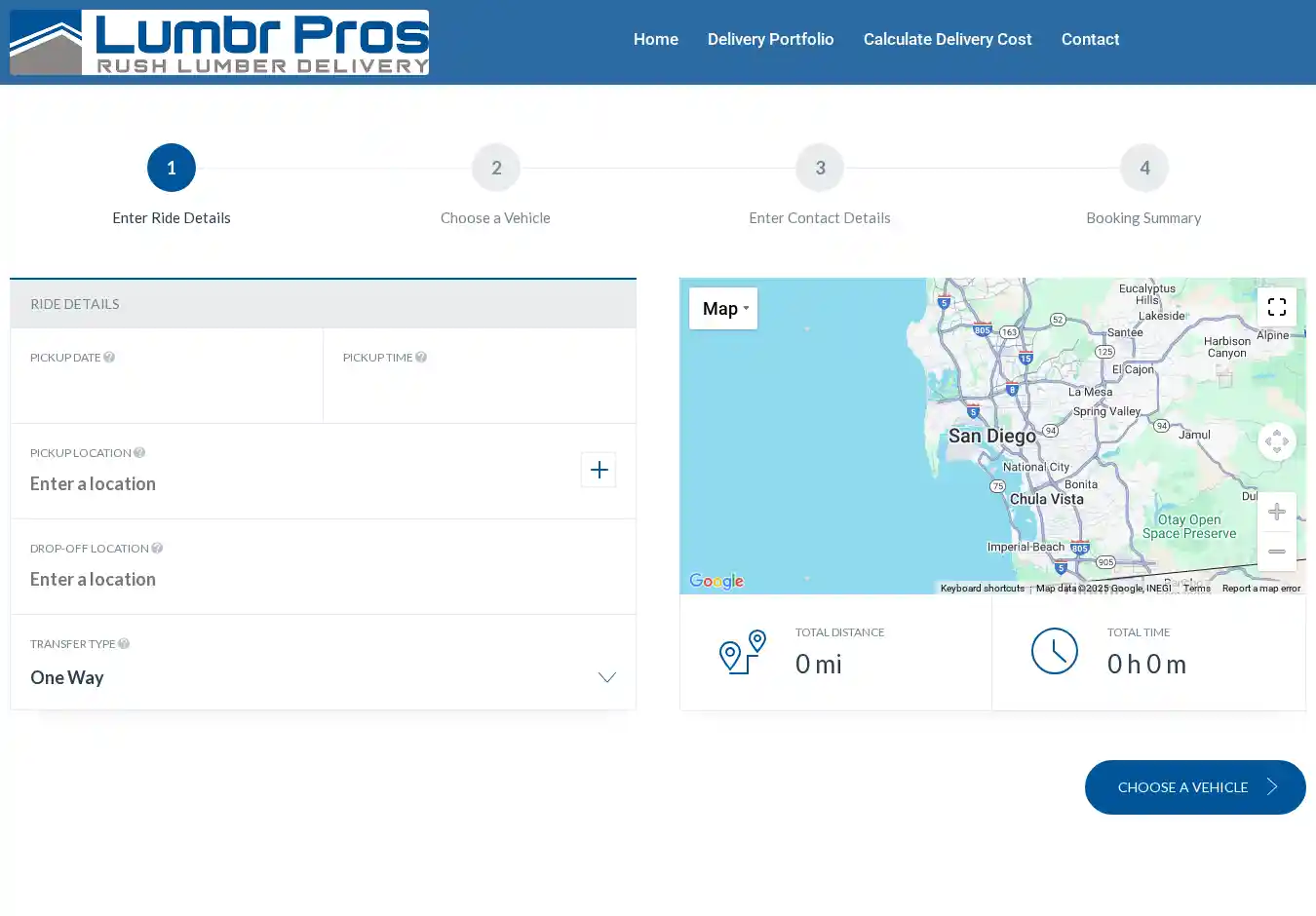Toggle fullscreen map view
Viewport: 1316px width, 916px height.
[1276, 307]
